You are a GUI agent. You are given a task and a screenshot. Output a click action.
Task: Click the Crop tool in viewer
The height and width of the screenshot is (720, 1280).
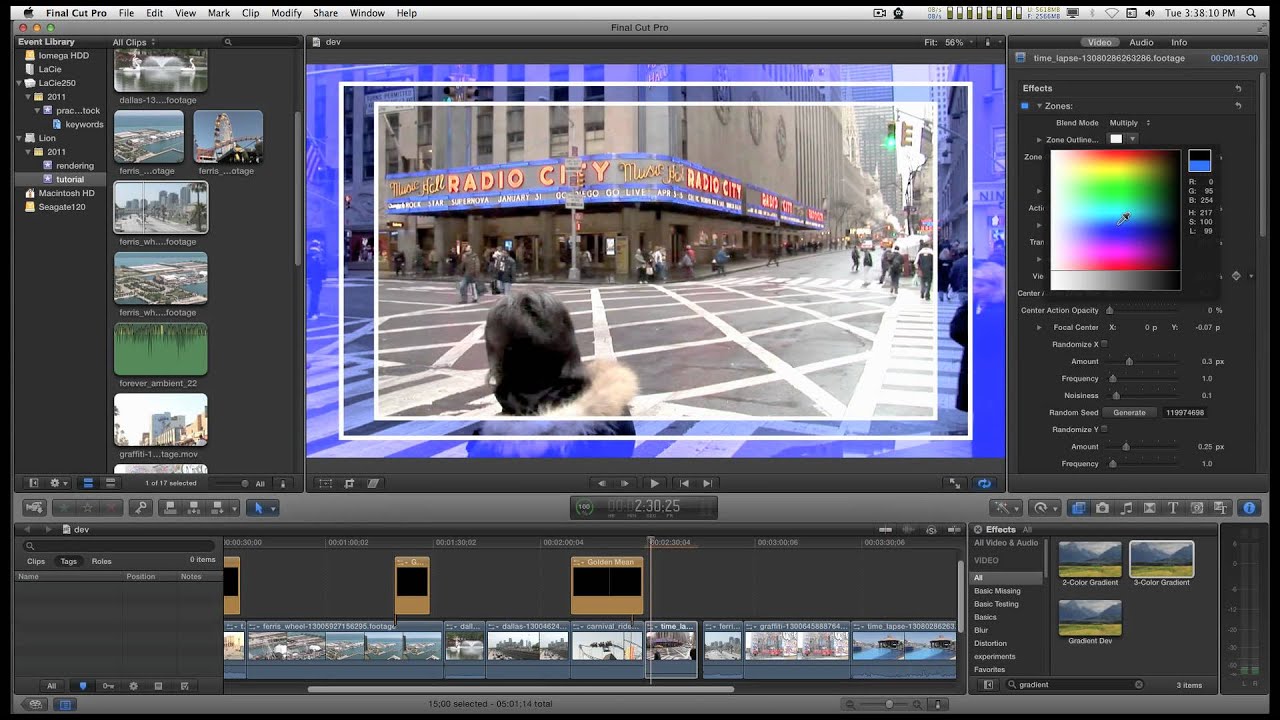(349, 483)
